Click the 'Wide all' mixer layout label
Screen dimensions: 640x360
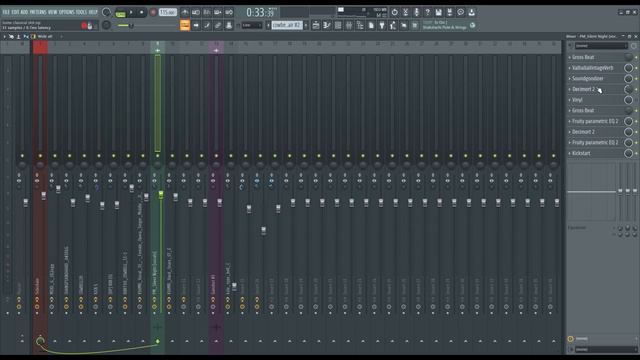click(45, 36)
